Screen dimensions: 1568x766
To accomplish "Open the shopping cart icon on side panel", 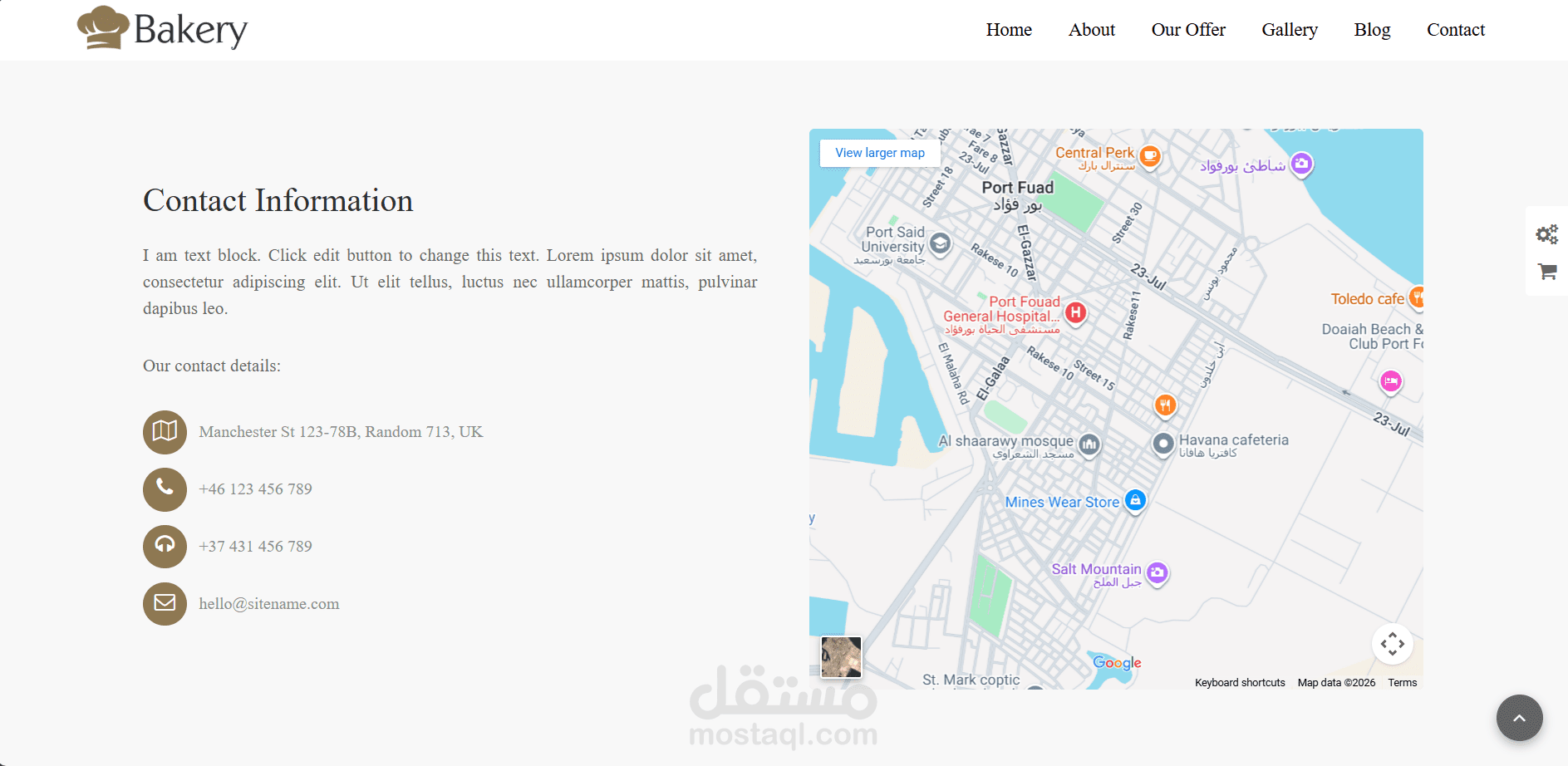I will [x=1547, y=272].
